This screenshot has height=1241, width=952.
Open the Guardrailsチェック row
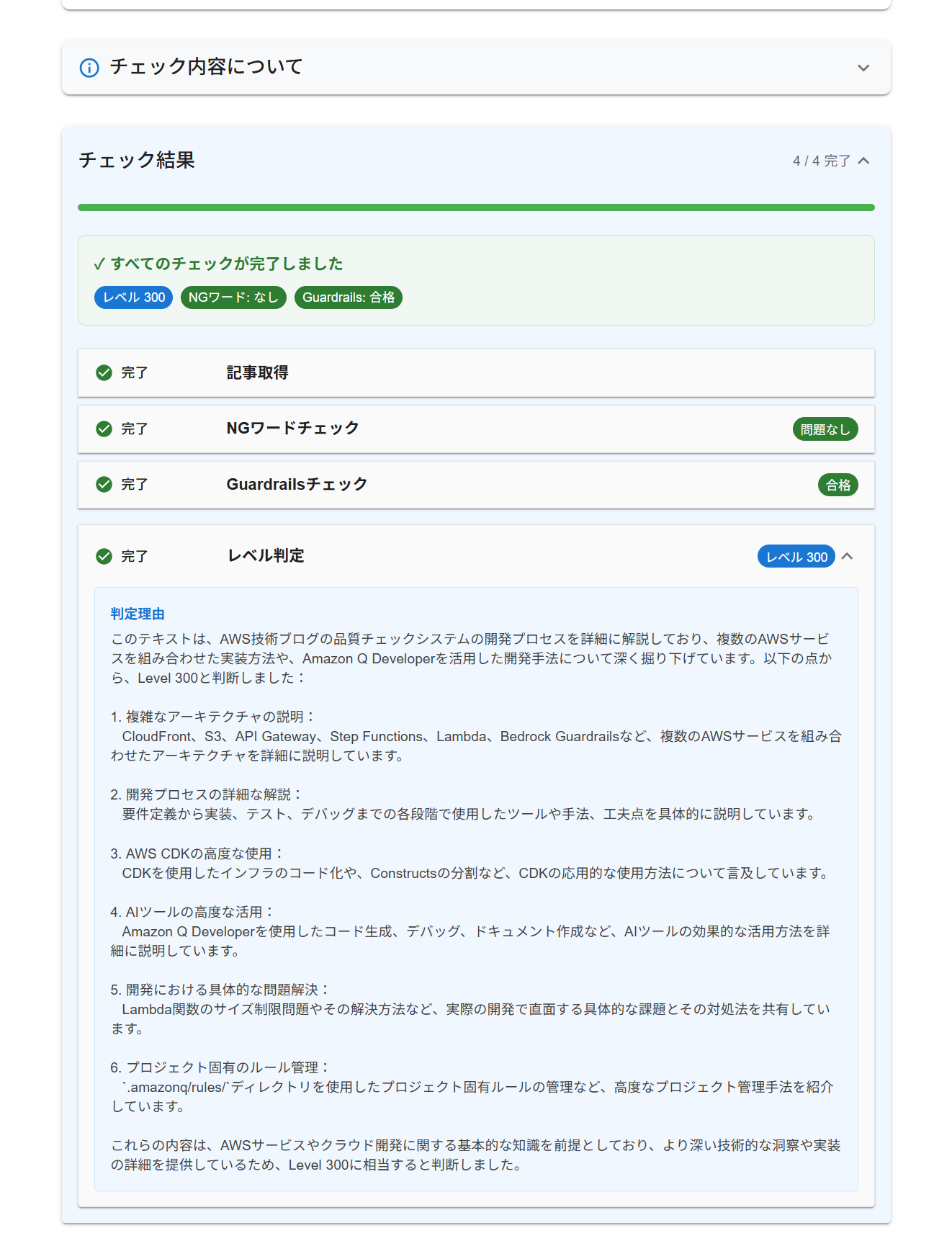(x=476, y=485)
